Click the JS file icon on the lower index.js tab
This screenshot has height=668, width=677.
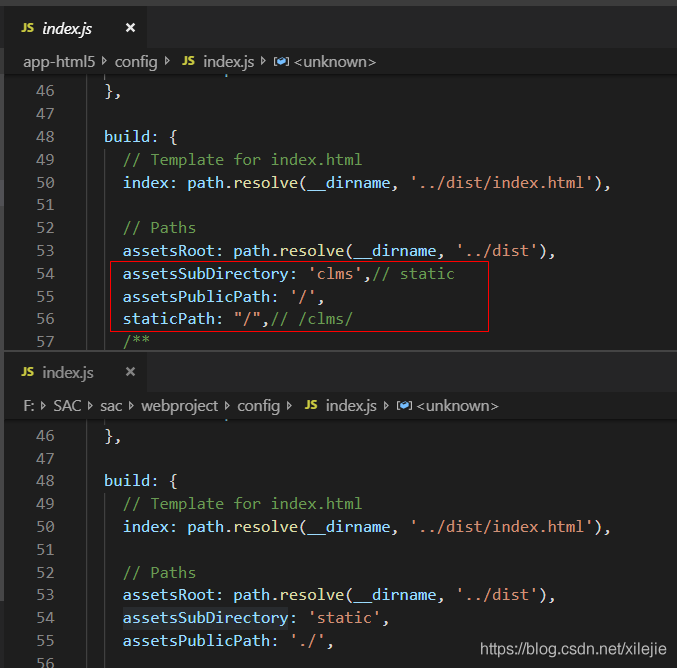pos(27,372)
